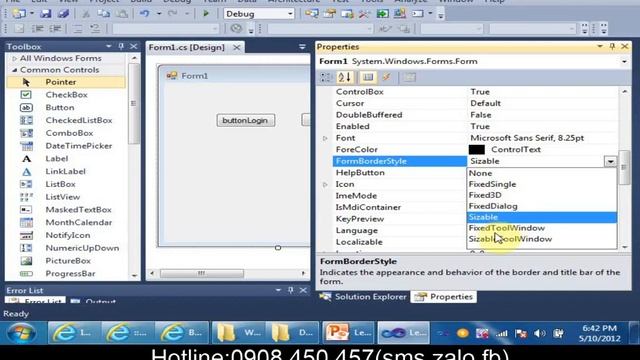The image size is (640, 360).
Task: Select the CheckBox control in Toolbox
Action: pos(66,95)
